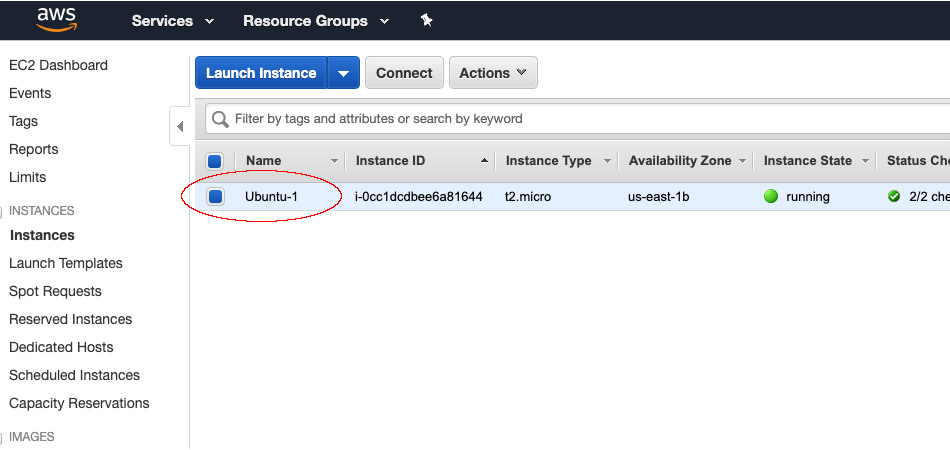Go to Launch Templates in sidebar
This screenshot has height=450, width=950.
(66, 263)
